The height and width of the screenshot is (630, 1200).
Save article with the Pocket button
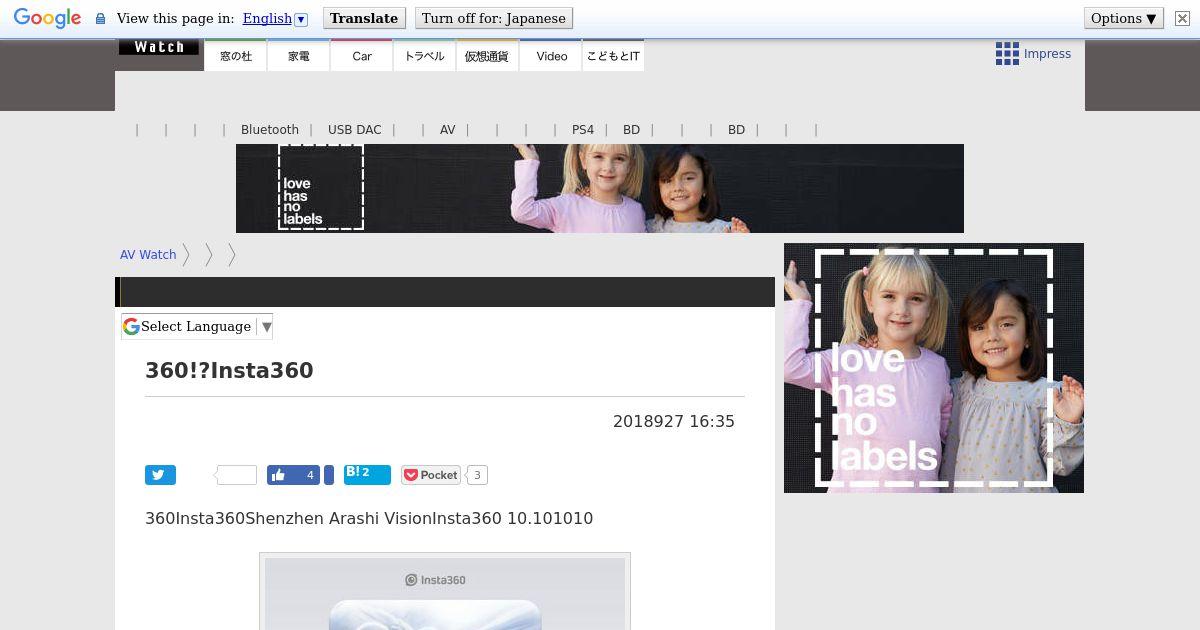tap(431, 475)
